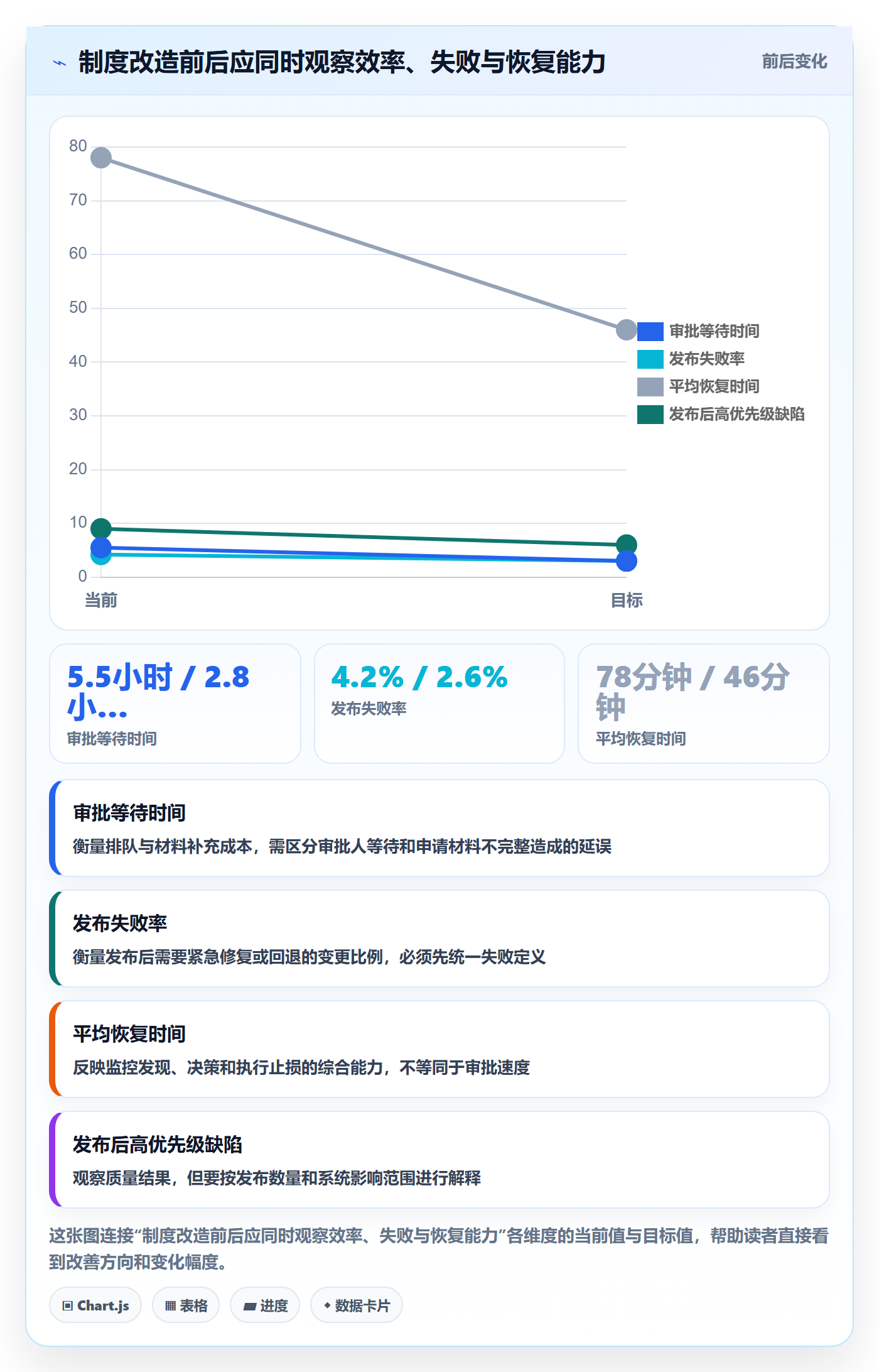Click the y-axis value 50

click(x=78, y=307)
